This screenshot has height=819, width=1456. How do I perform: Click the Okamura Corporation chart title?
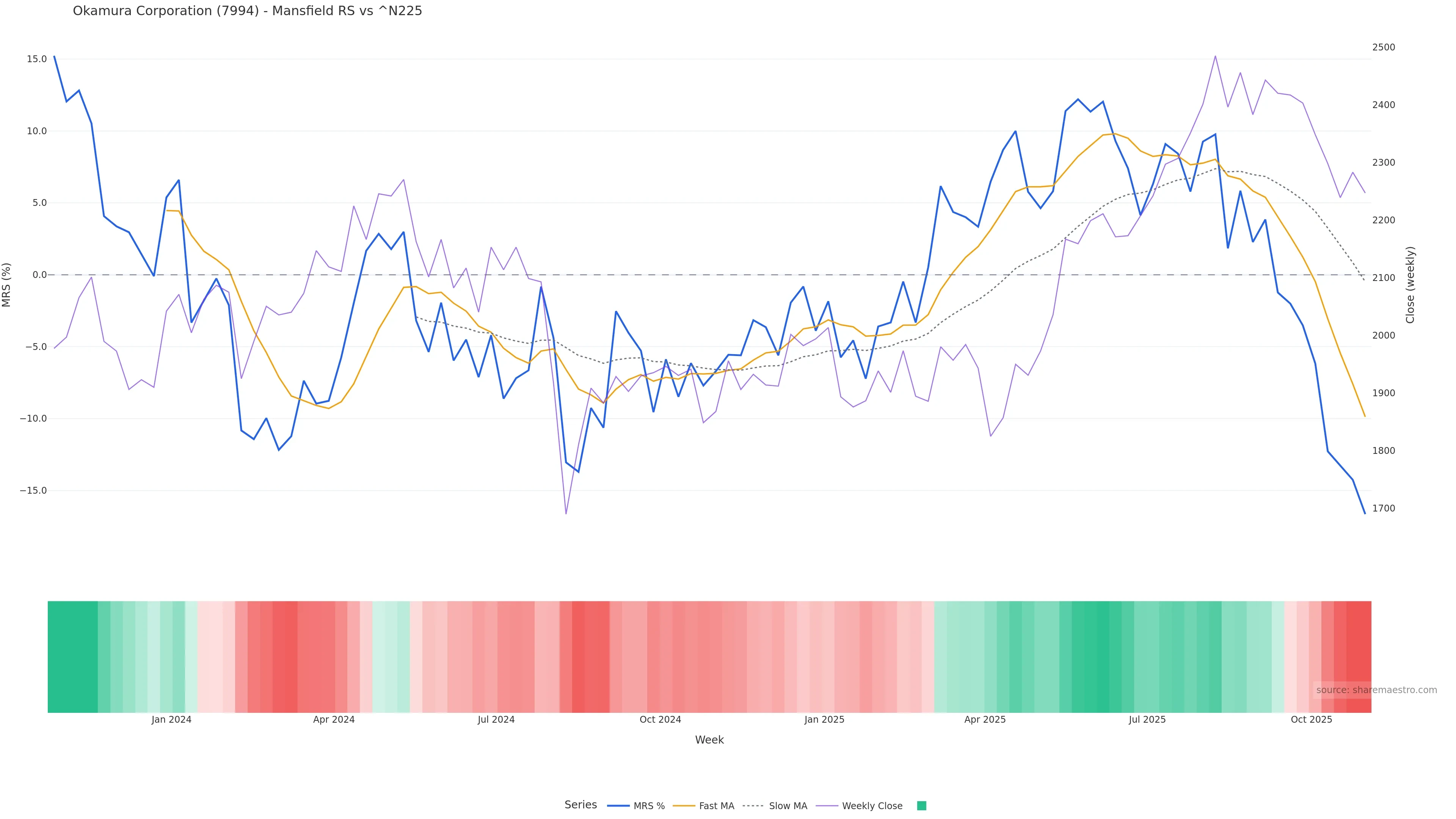[x=248, y=11]
